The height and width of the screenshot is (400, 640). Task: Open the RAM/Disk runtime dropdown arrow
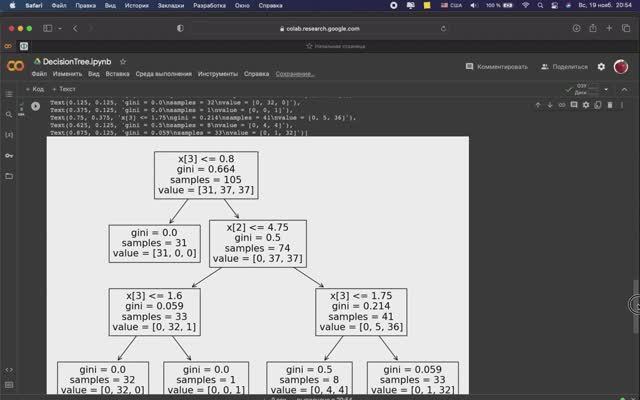tap(606, 89)
